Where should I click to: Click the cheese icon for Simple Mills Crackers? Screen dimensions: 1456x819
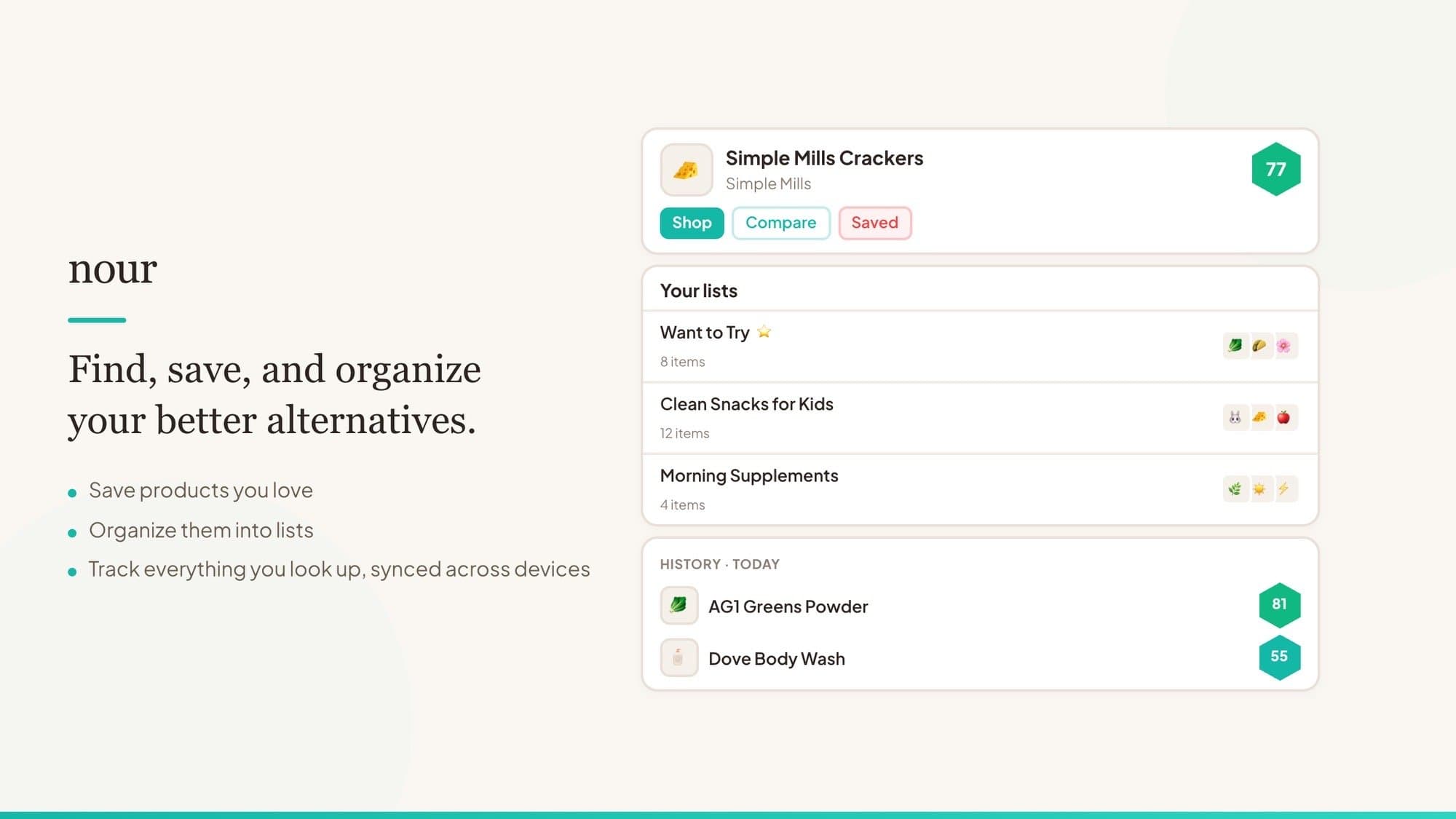(x=686, y=170)
